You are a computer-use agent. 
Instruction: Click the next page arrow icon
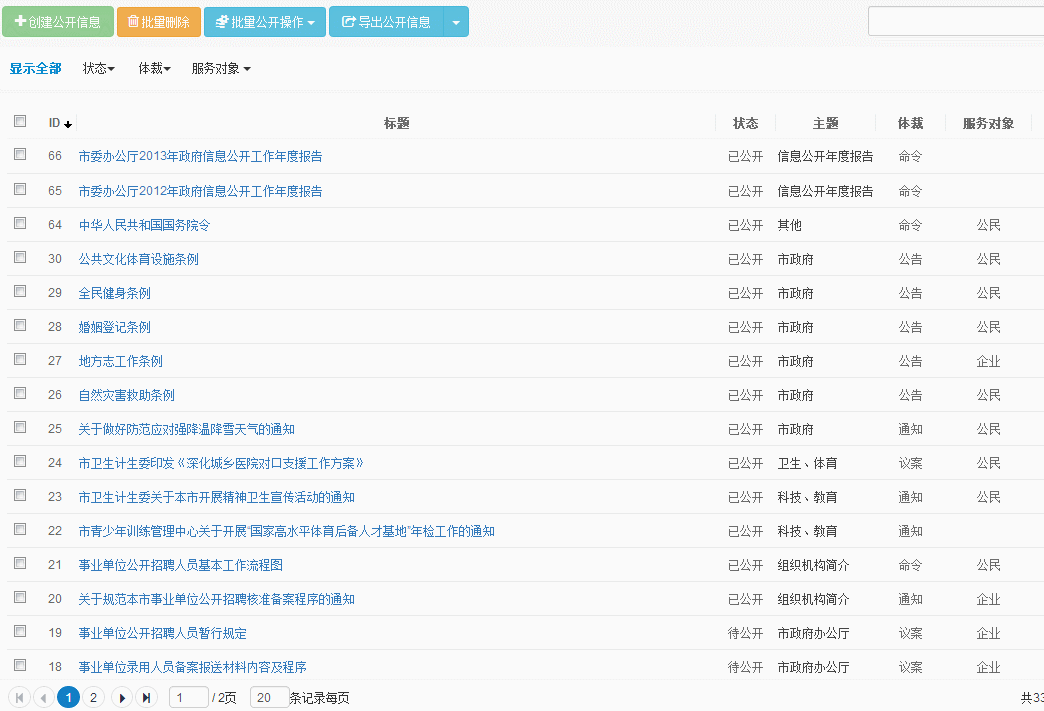pos(122,698)
